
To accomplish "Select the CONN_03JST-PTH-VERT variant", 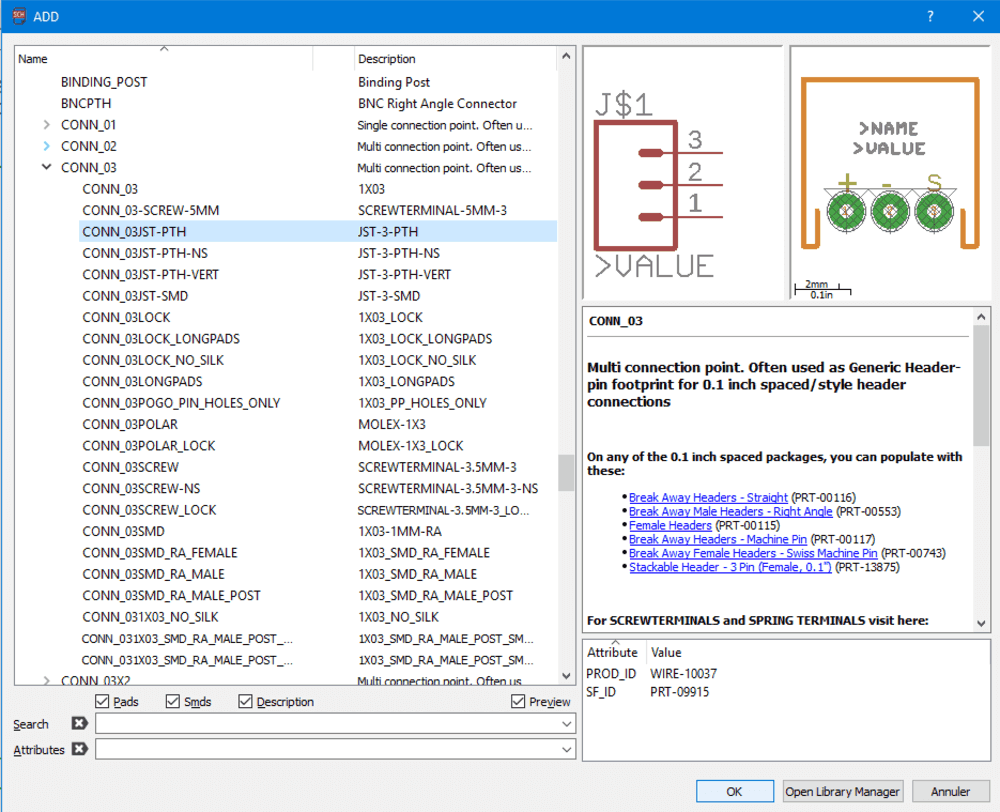I will [151, 275].
